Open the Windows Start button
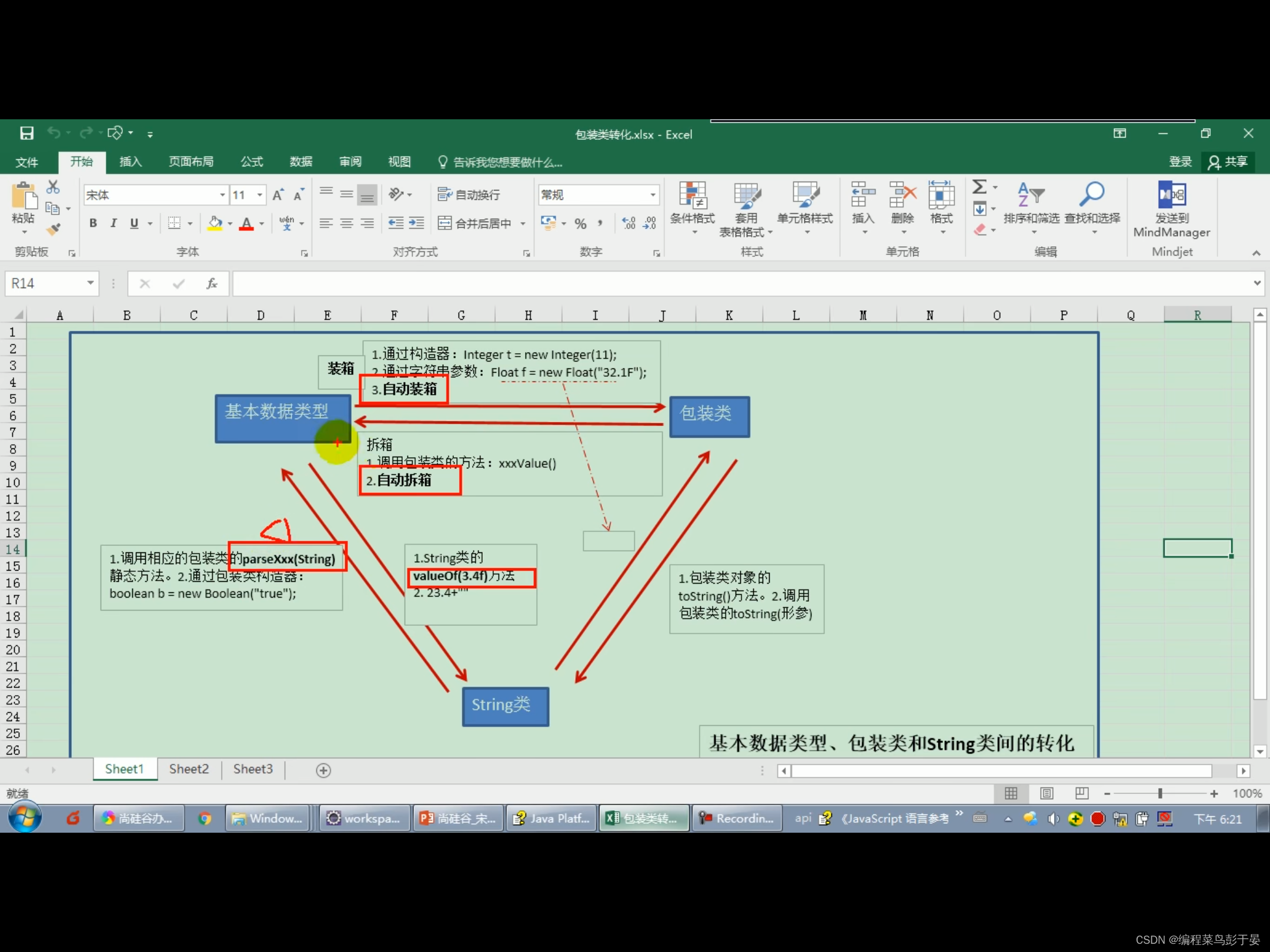The image size is (1270, 952). (x=25, y=817)
